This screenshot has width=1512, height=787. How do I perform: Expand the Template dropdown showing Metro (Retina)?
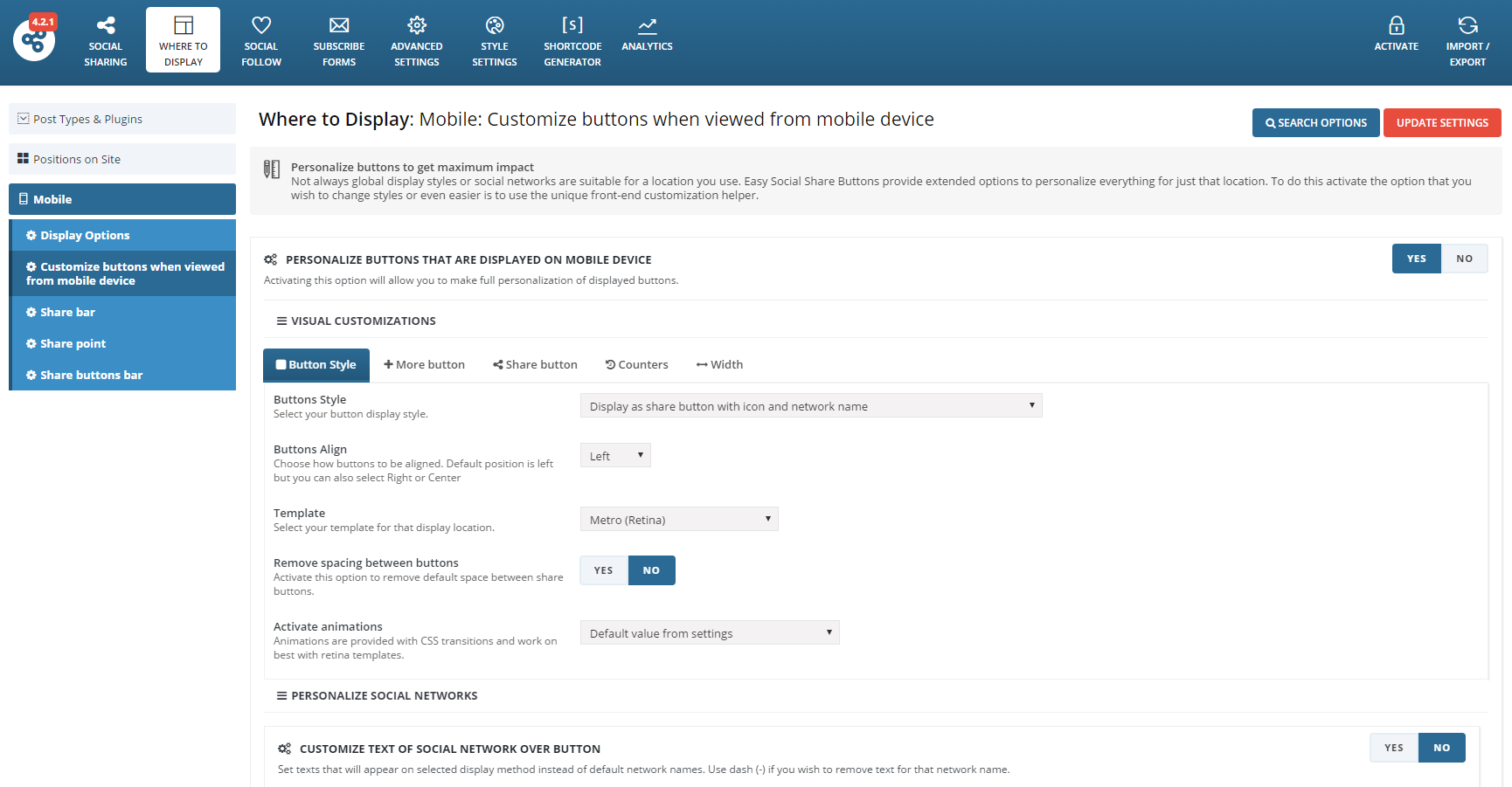click(678, 520)
